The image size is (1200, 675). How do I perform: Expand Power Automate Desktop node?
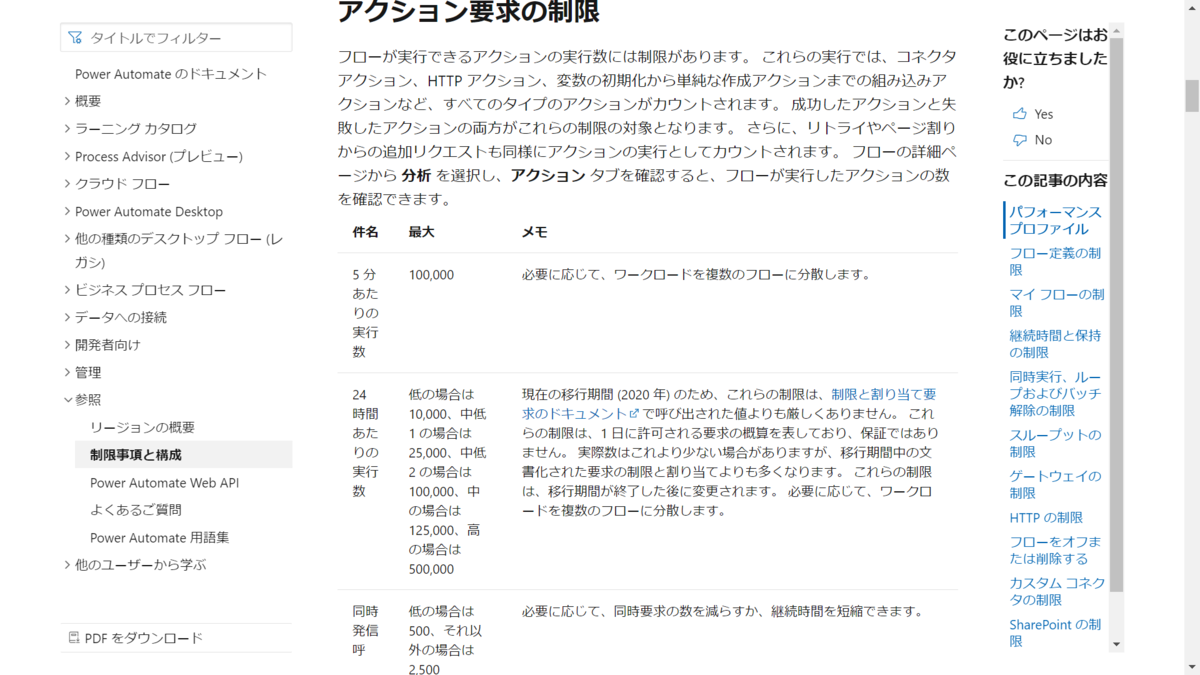click(x=67, y=212)
